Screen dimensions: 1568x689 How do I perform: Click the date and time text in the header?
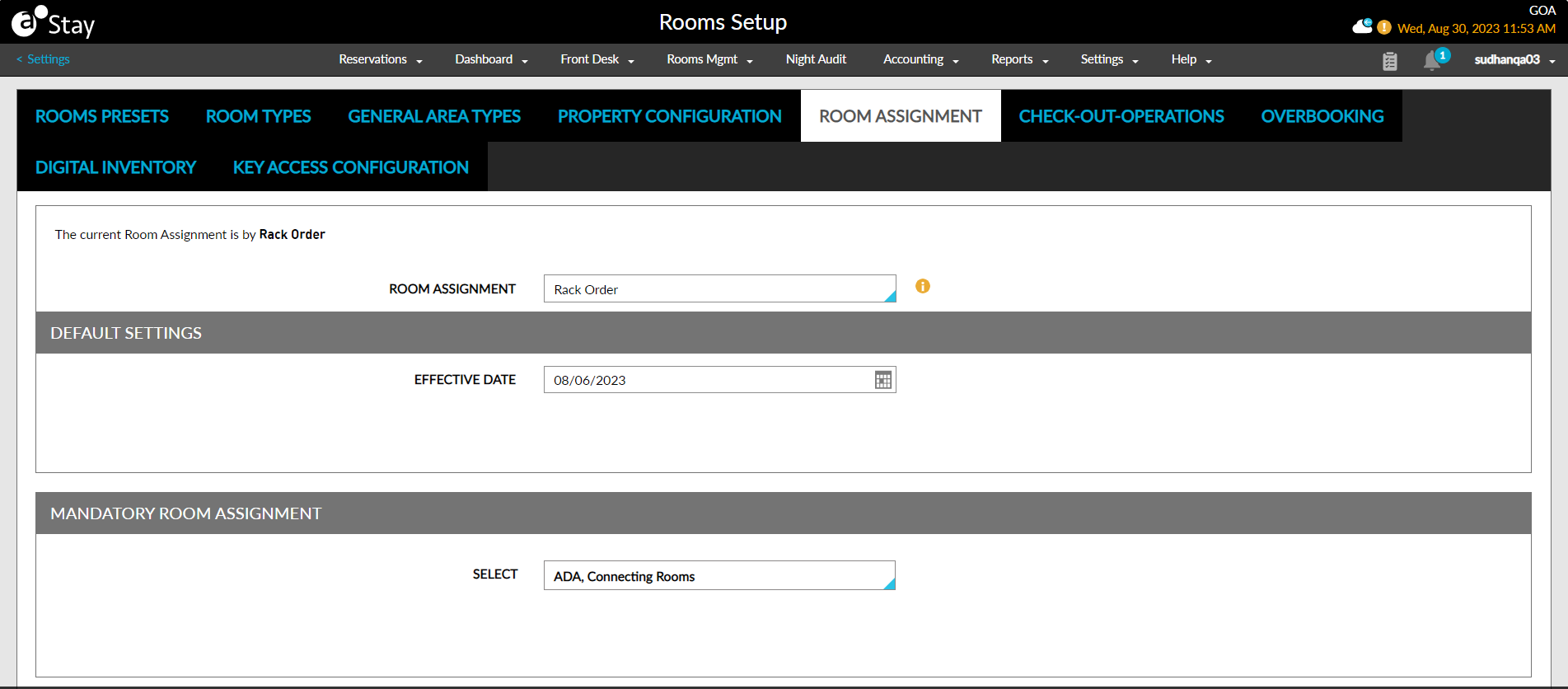[x=1477, y=29]
